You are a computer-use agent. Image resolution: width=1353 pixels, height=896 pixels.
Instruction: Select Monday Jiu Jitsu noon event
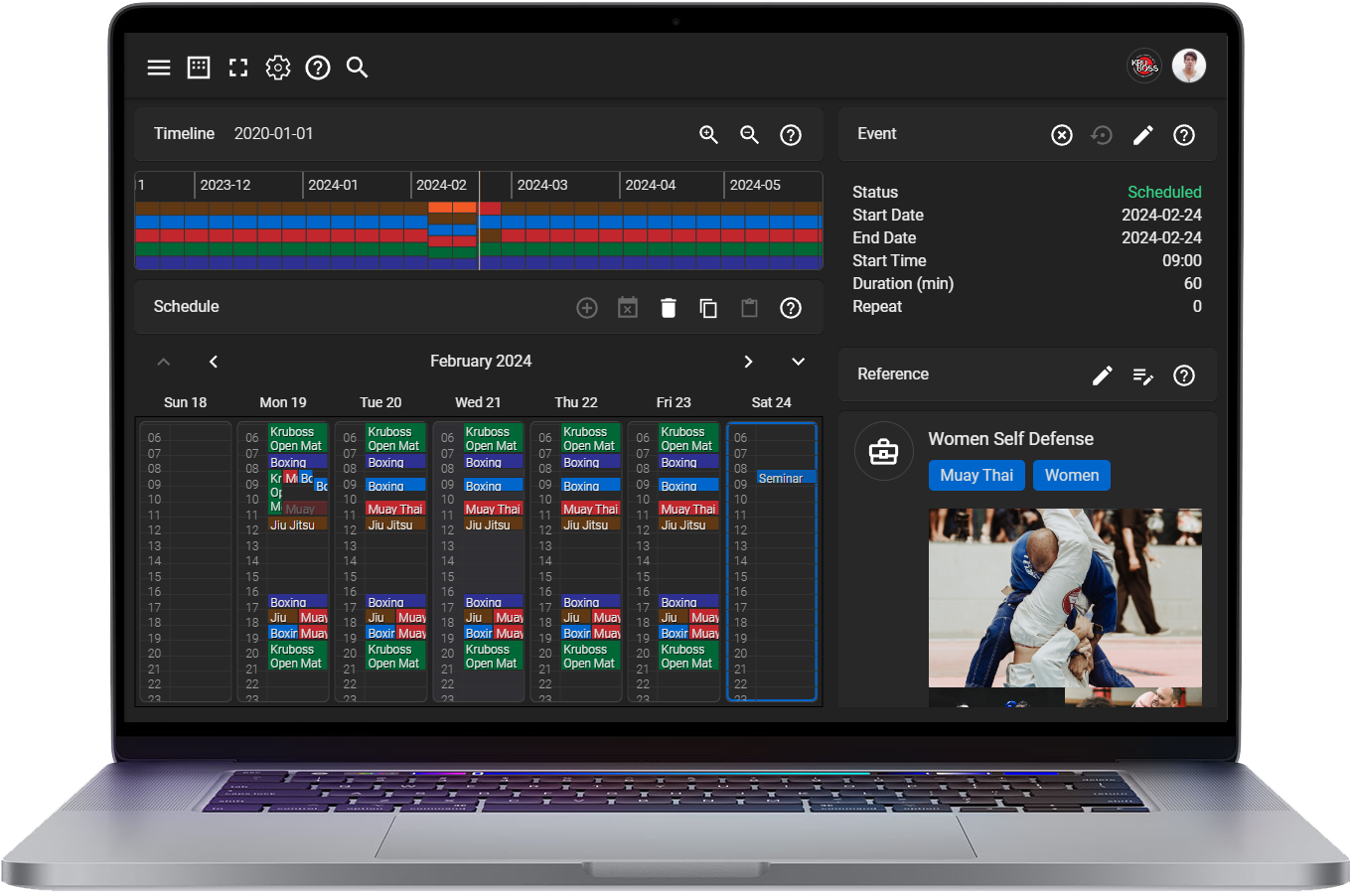pos(298,524)
